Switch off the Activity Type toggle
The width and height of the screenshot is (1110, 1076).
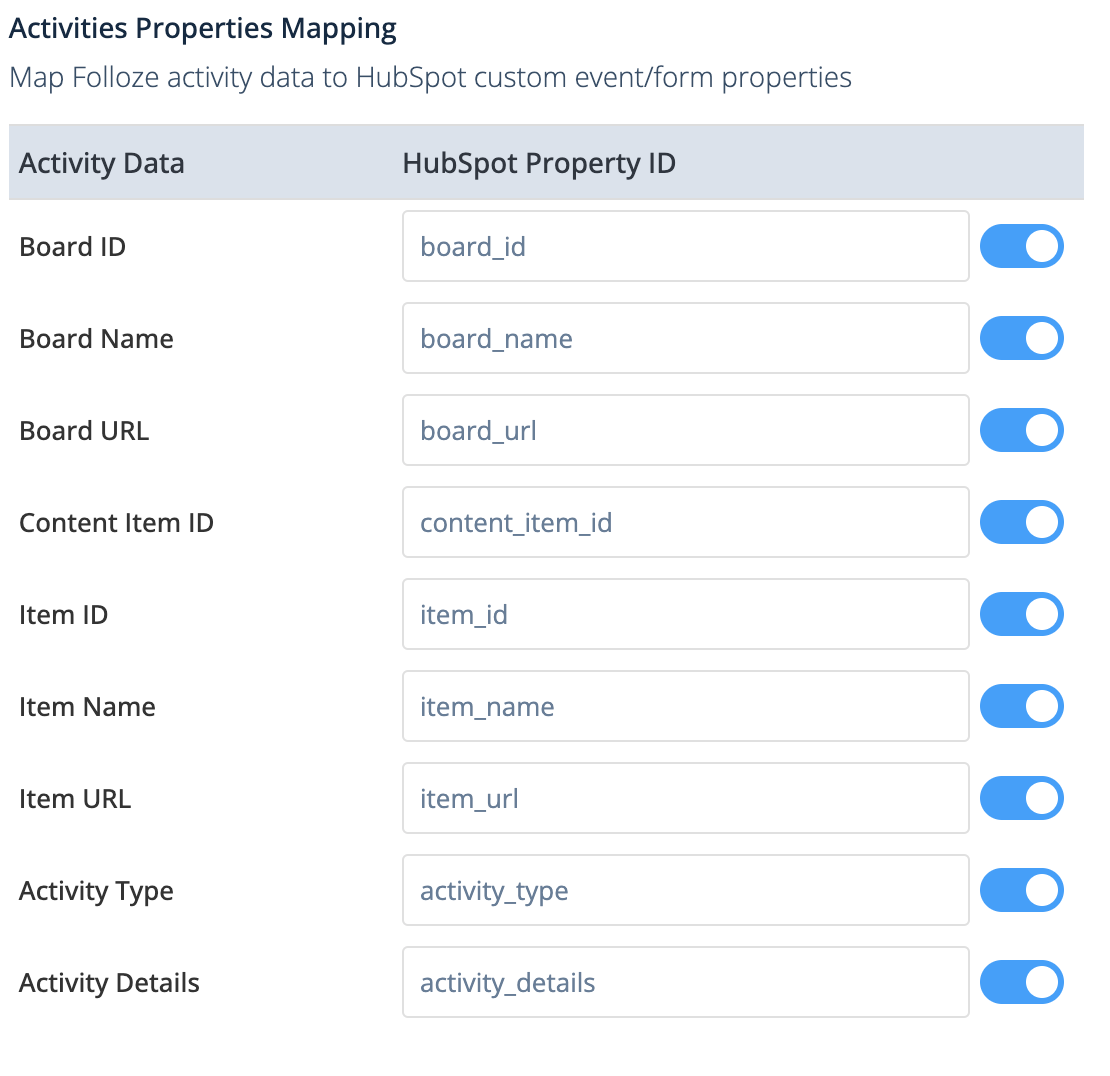1021,890
